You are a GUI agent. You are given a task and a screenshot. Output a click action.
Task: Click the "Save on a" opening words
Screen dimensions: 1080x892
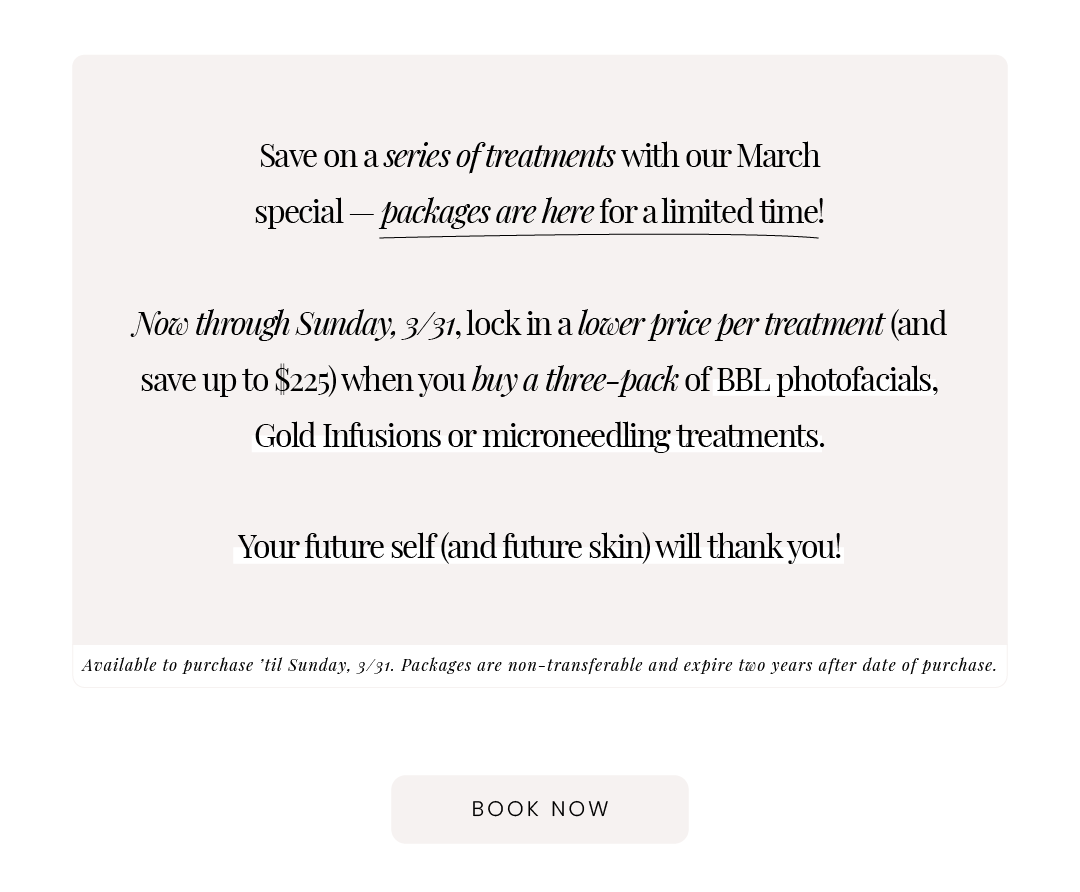tap(318, 156)
